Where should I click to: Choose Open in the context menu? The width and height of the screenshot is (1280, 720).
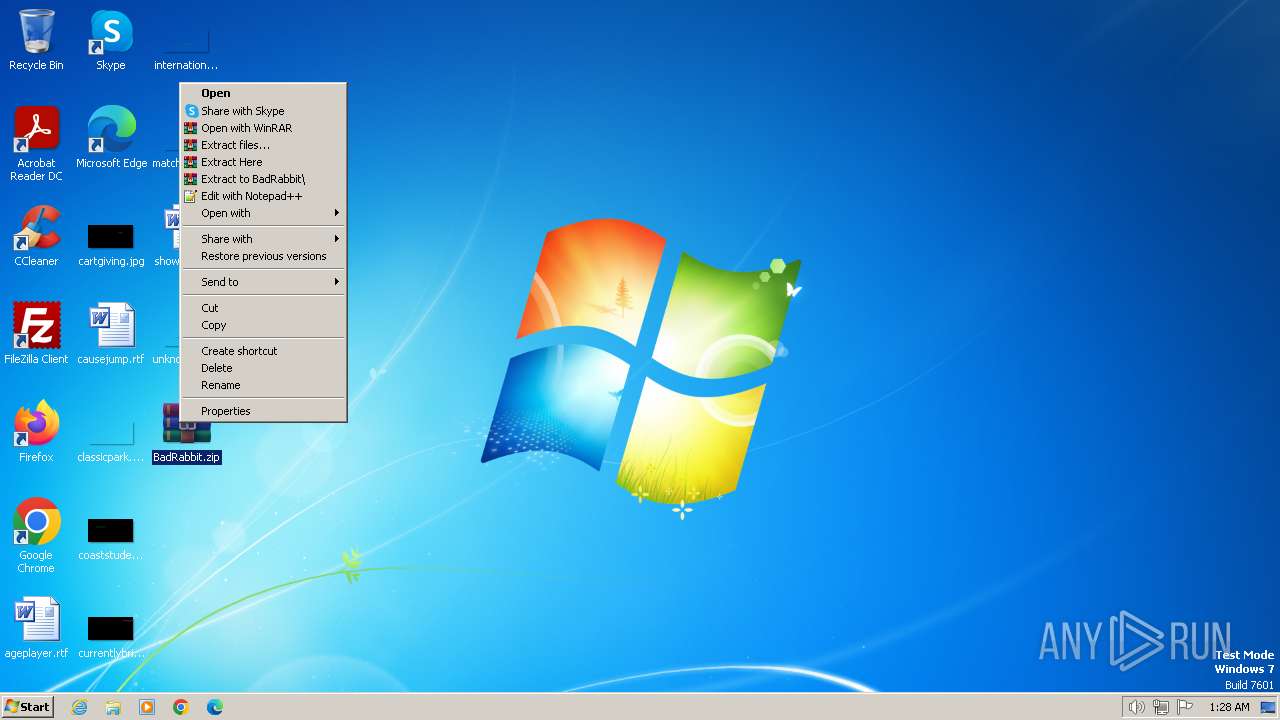263,93
